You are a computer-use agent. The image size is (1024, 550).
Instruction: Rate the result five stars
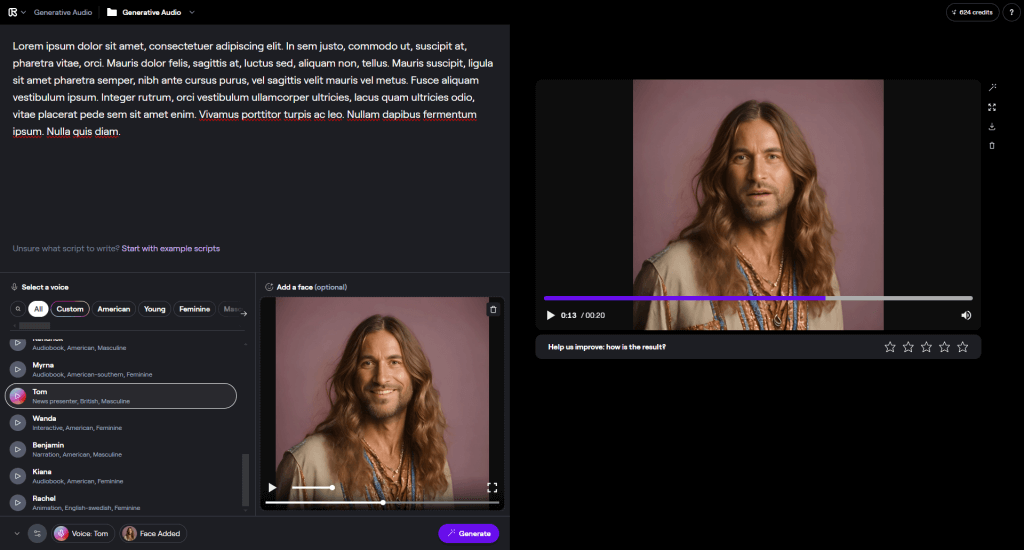(x=963, y=347)
